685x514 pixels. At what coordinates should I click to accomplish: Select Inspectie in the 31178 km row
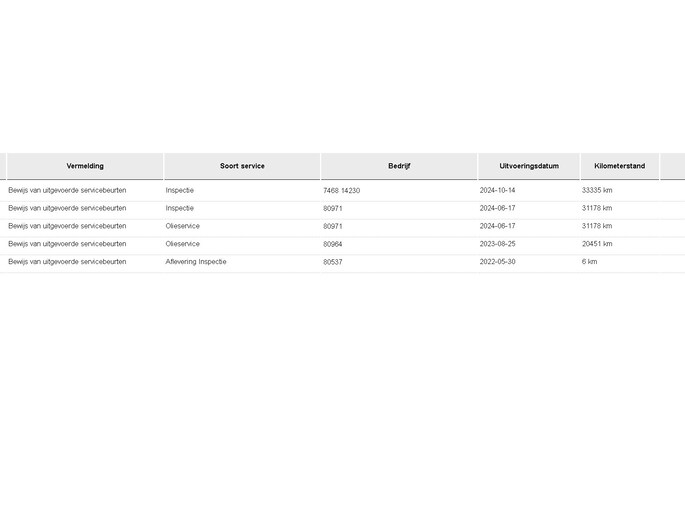pyautogui.click(x=180, y=208)
